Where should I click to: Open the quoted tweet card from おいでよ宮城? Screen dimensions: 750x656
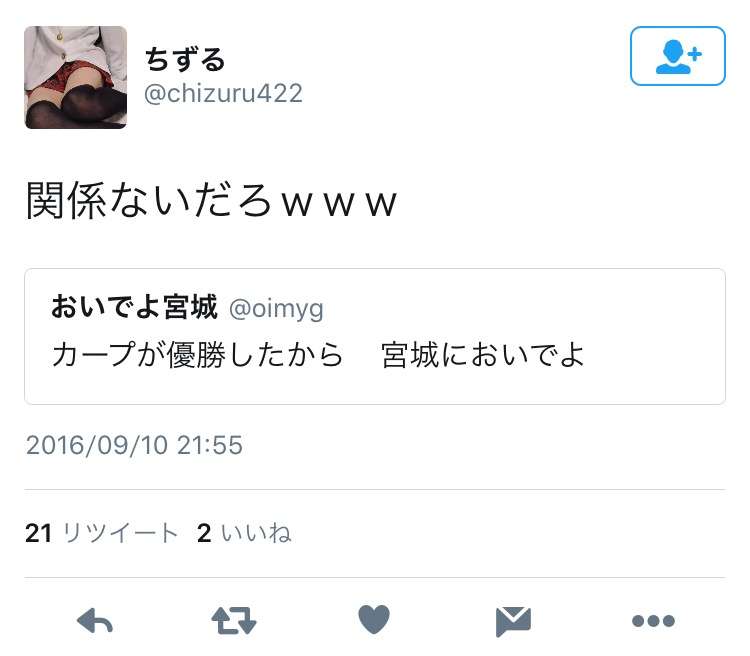375,336
